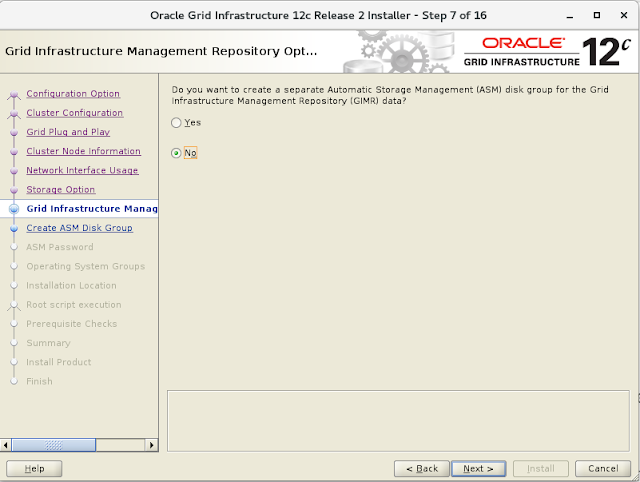Select the current Grid Infrastructure Manag step
Viewport: 640px width, 482px height.
(x=92, y=209)
